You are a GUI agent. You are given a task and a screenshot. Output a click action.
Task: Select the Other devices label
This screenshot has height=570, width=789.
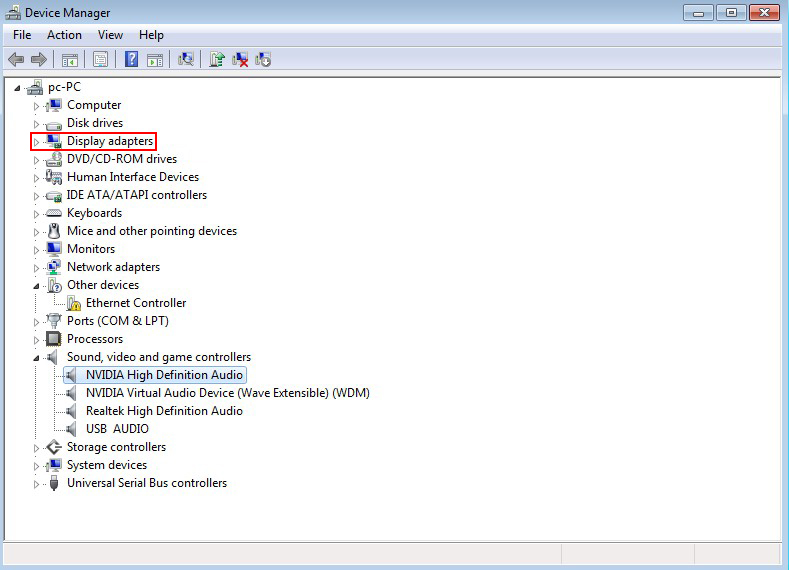point(103,285)
